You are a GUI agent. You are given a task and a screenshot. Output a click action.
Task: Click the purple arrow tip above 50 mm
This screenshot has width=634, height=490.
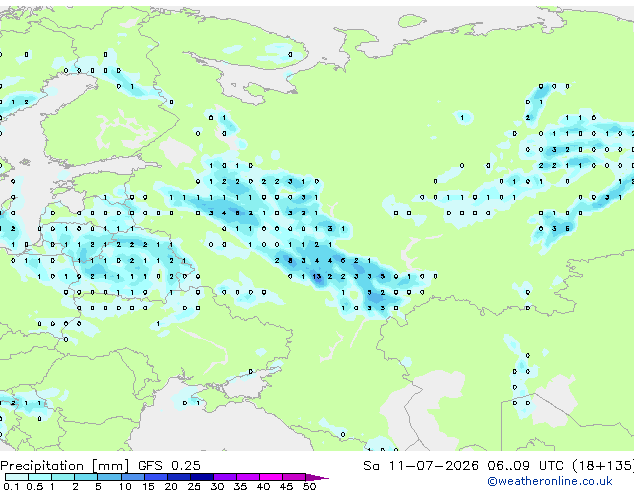point(317,477)
